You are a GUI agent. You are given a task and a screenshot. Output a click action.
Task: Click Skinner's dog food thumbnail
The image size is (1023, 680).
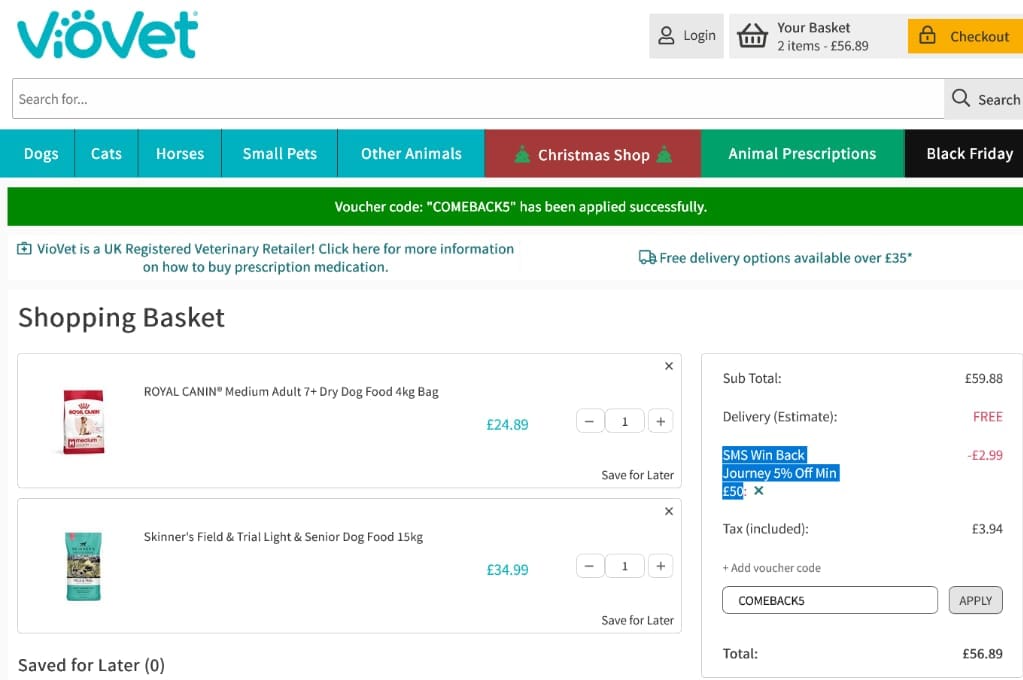click(x=84, y=566)
